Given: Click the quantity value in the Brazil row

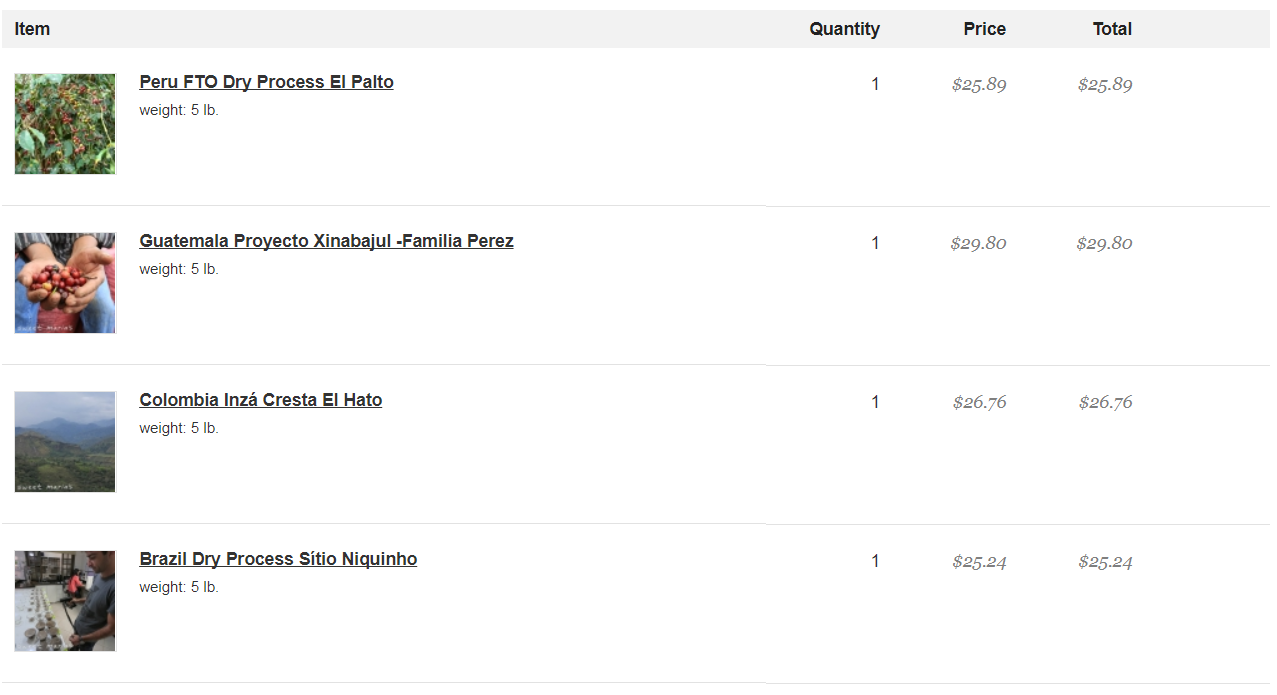Looking at the screenshot, I should tap(875, 561).
